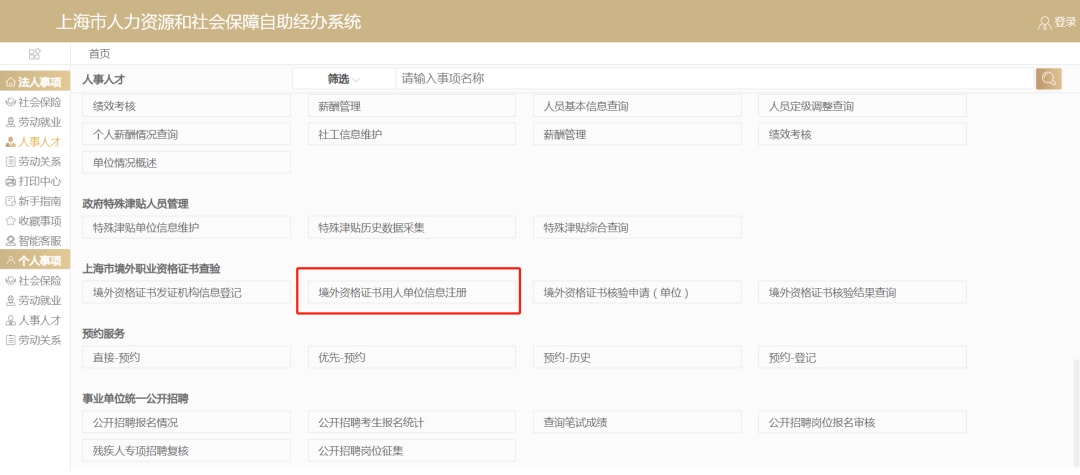
Task: Open 公开招聘岗位报名审核
Action: click(862, 423)
